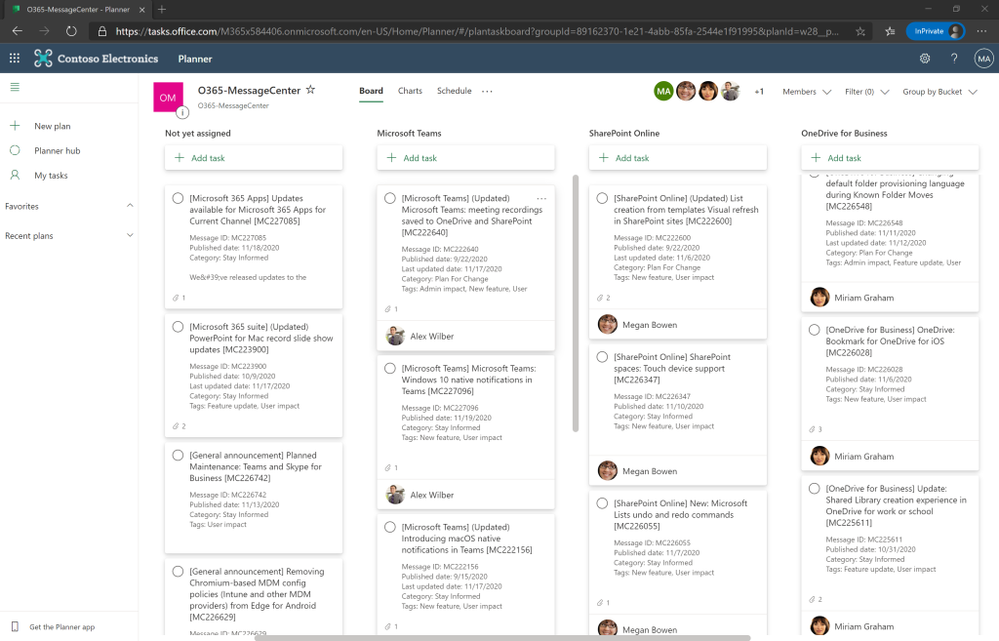This screenshot has width=999, height=641.
Task: Click the browser address bar URL
Action: pyautogui.click(x=477, y=31)
